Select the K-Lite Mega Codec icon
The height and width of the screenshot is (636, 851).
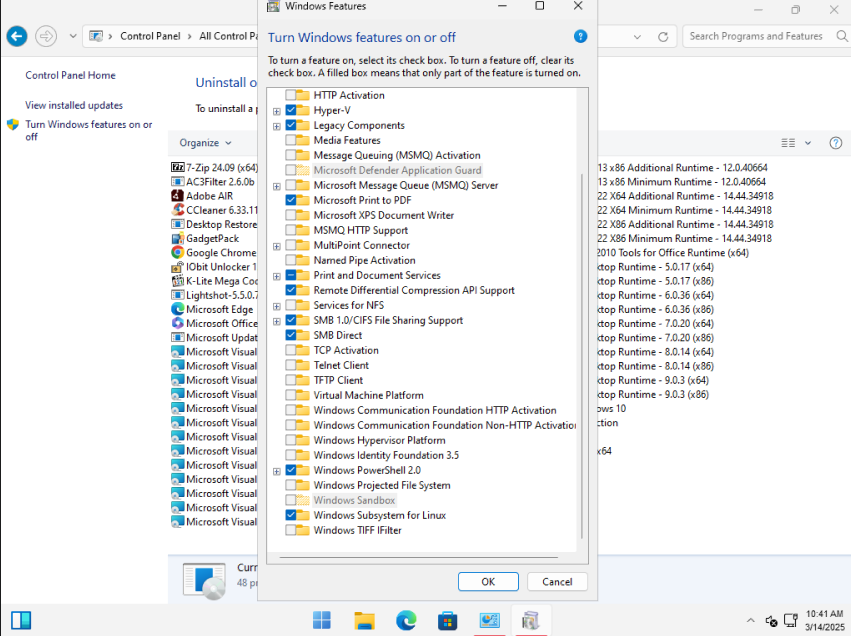click(177, 281)
